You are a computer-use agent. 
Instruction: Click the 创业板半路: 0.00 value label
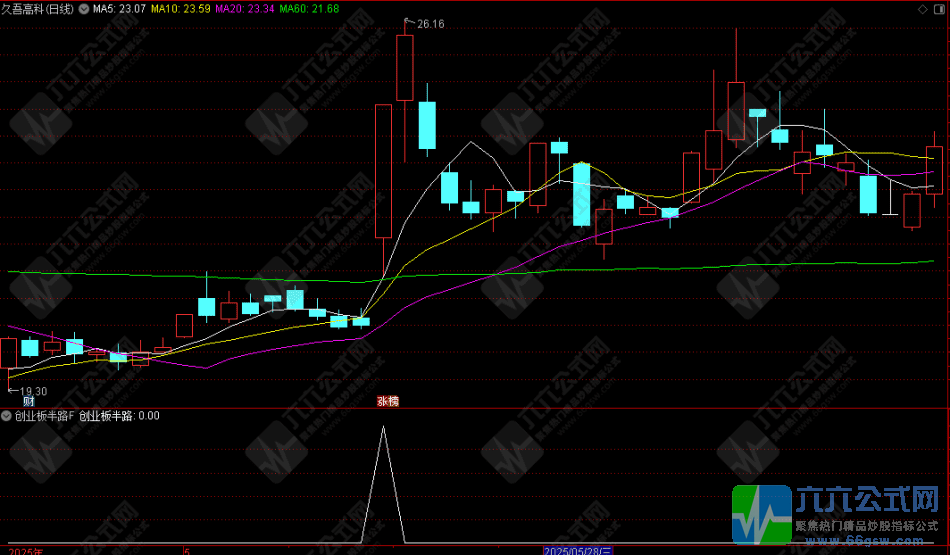click(x=119, y=416)
